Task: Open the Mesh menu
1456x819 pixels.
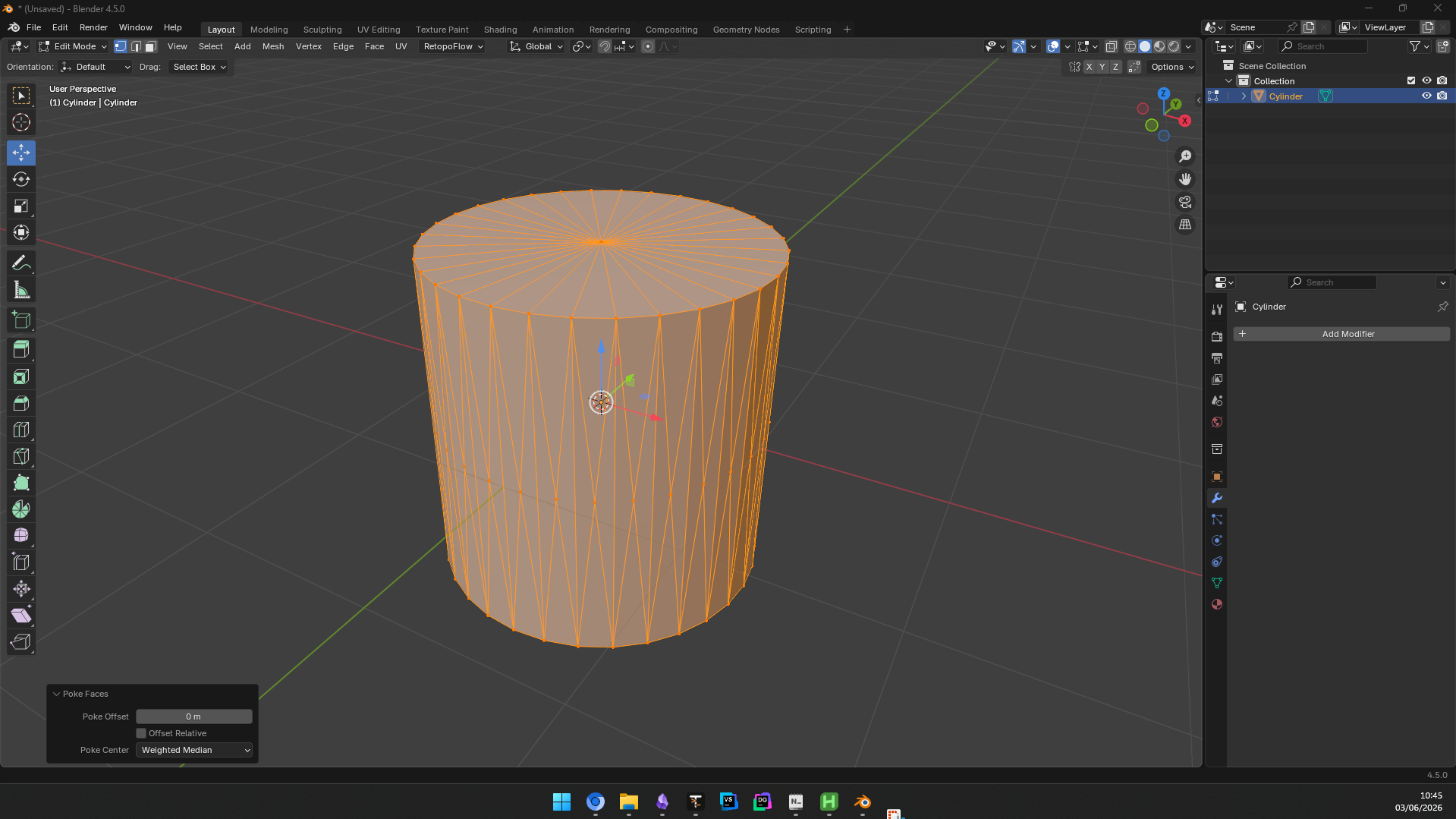Action: tap(273, 46)
